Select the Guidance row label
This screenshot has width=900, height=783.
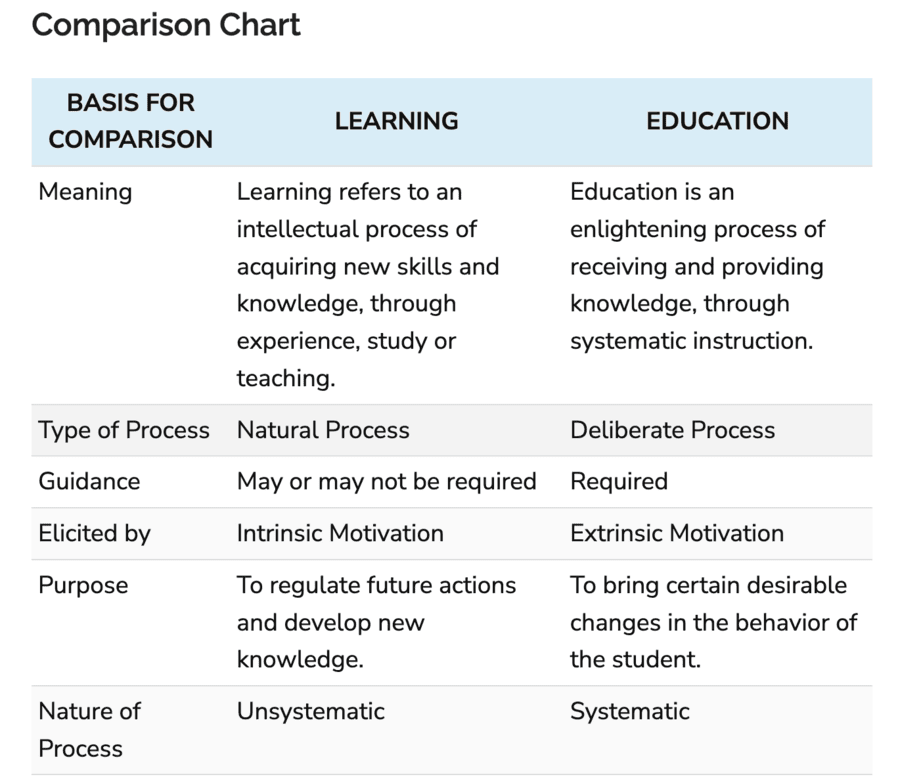pos(89,482)
